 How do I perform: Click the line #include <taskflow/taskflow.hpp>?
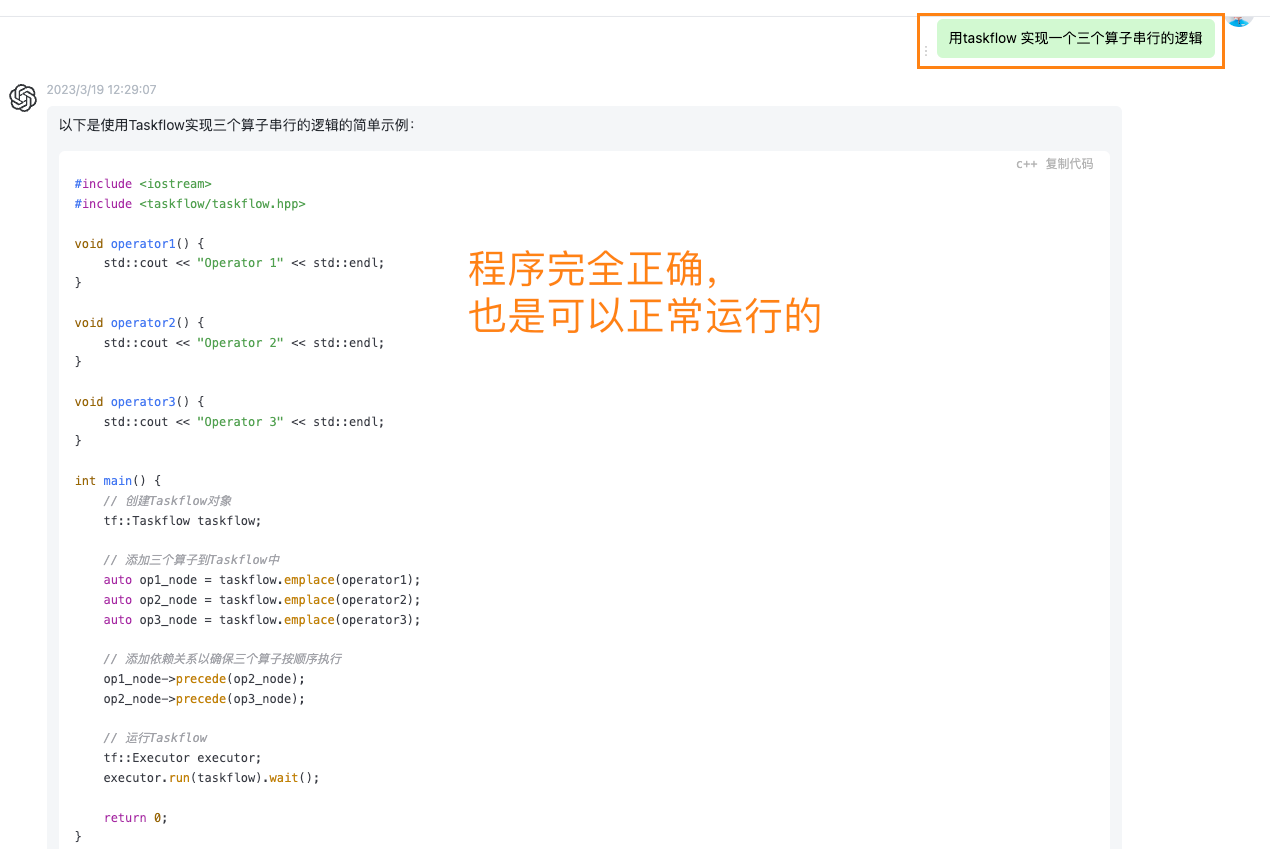(x=190, y=204)
